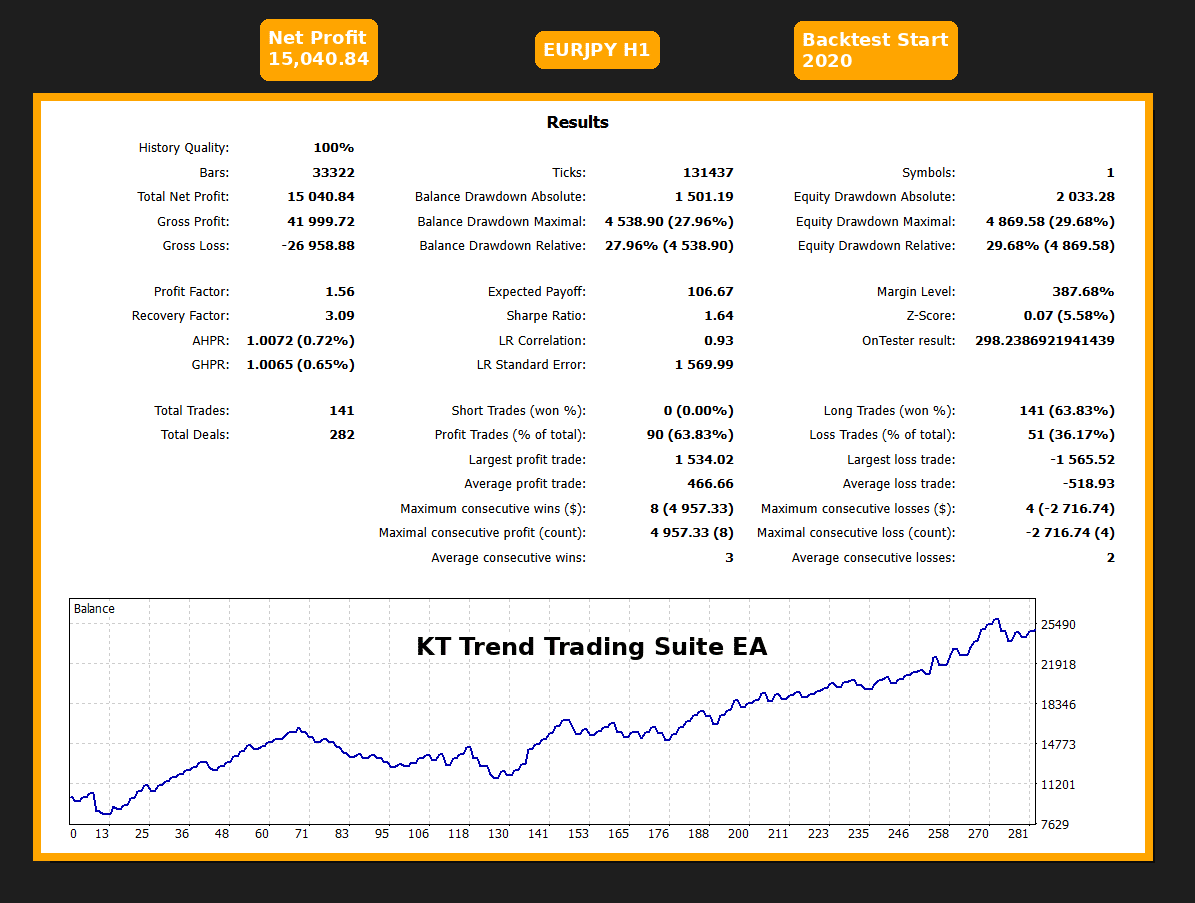Select Maximum consecutive wins value 8 (4 957.33)
The height and width of the screenshot is (903, 1195).
point(692,508)
